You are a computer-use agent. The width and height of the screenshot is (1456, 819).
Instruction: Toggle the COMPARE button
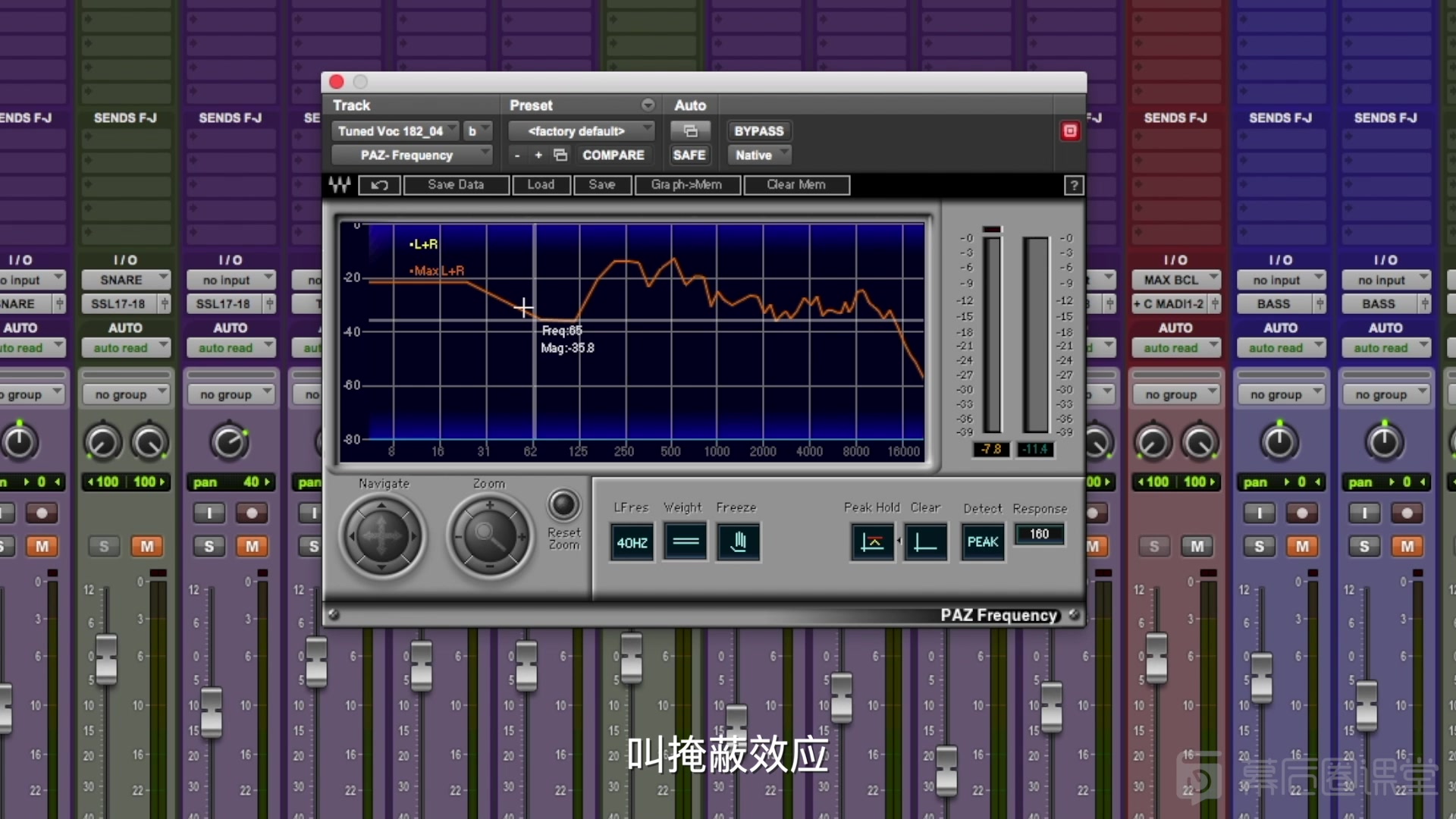(613, 155)
